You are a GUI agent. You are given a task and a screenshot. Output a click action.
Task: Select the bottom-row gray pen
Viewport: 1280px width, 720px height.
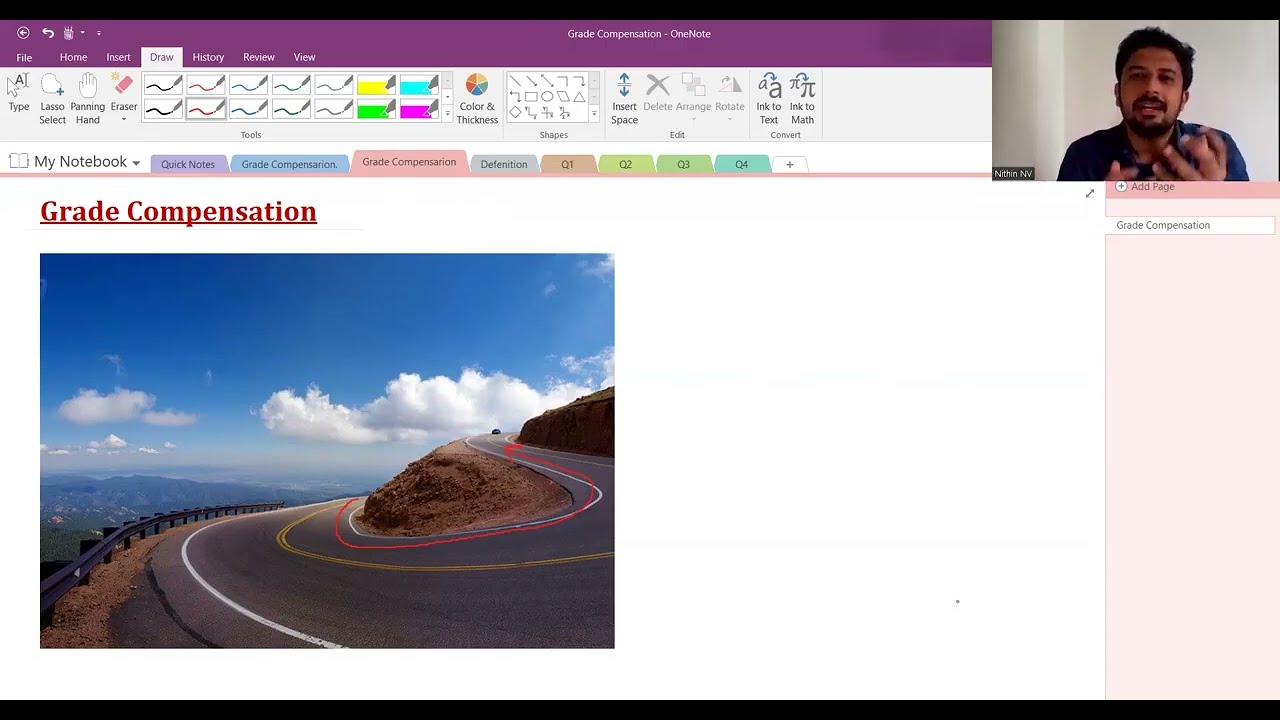(334, 109)
